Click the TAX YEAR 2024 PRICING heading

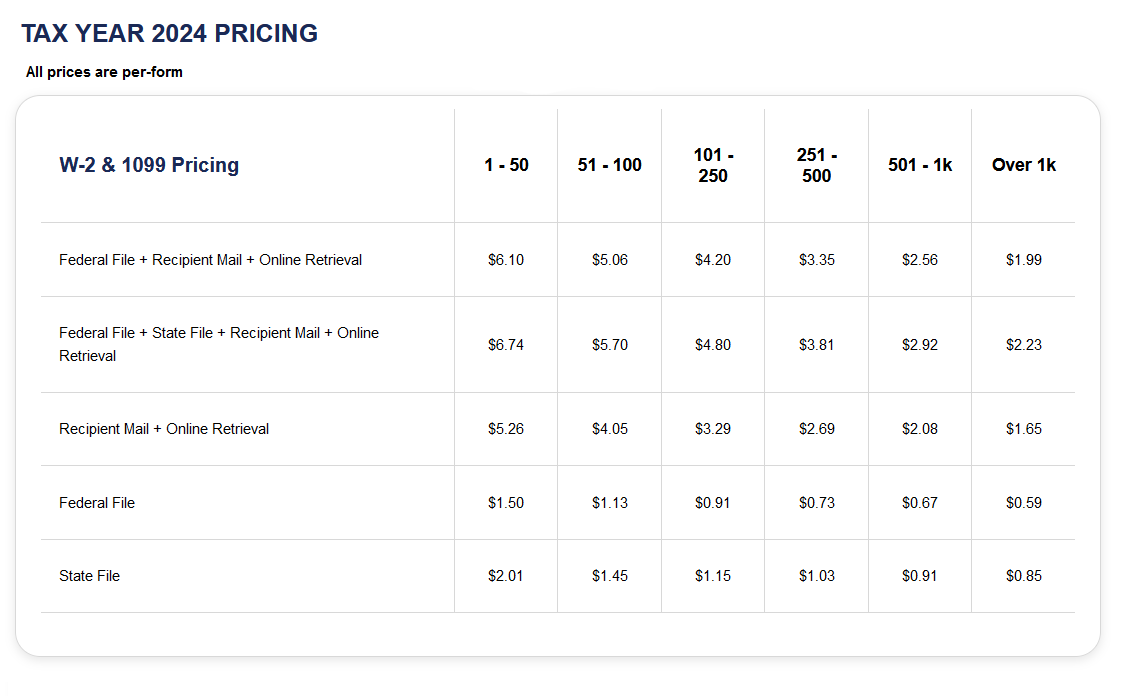[170, 33]
